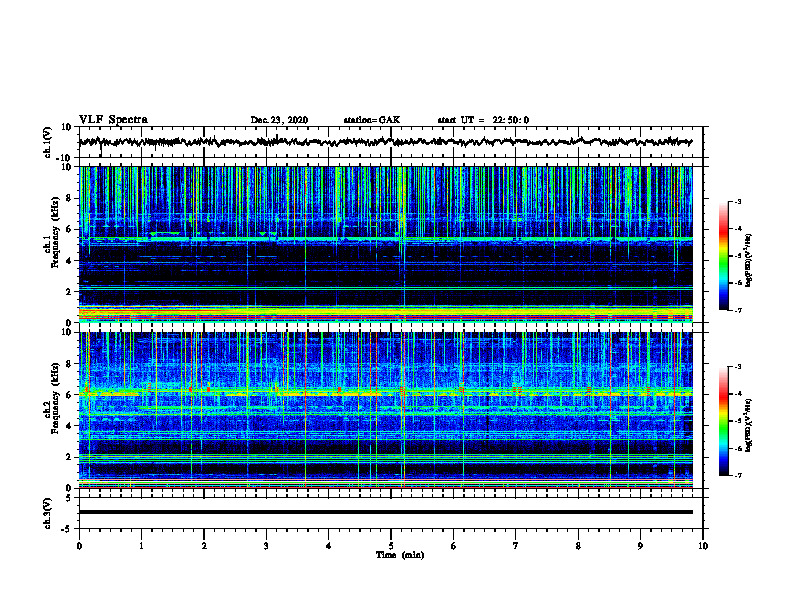Viewport: 792px width, 612px height.
Task: Click the ch.3 flat black voltage trace
Action: coord(385,512)
